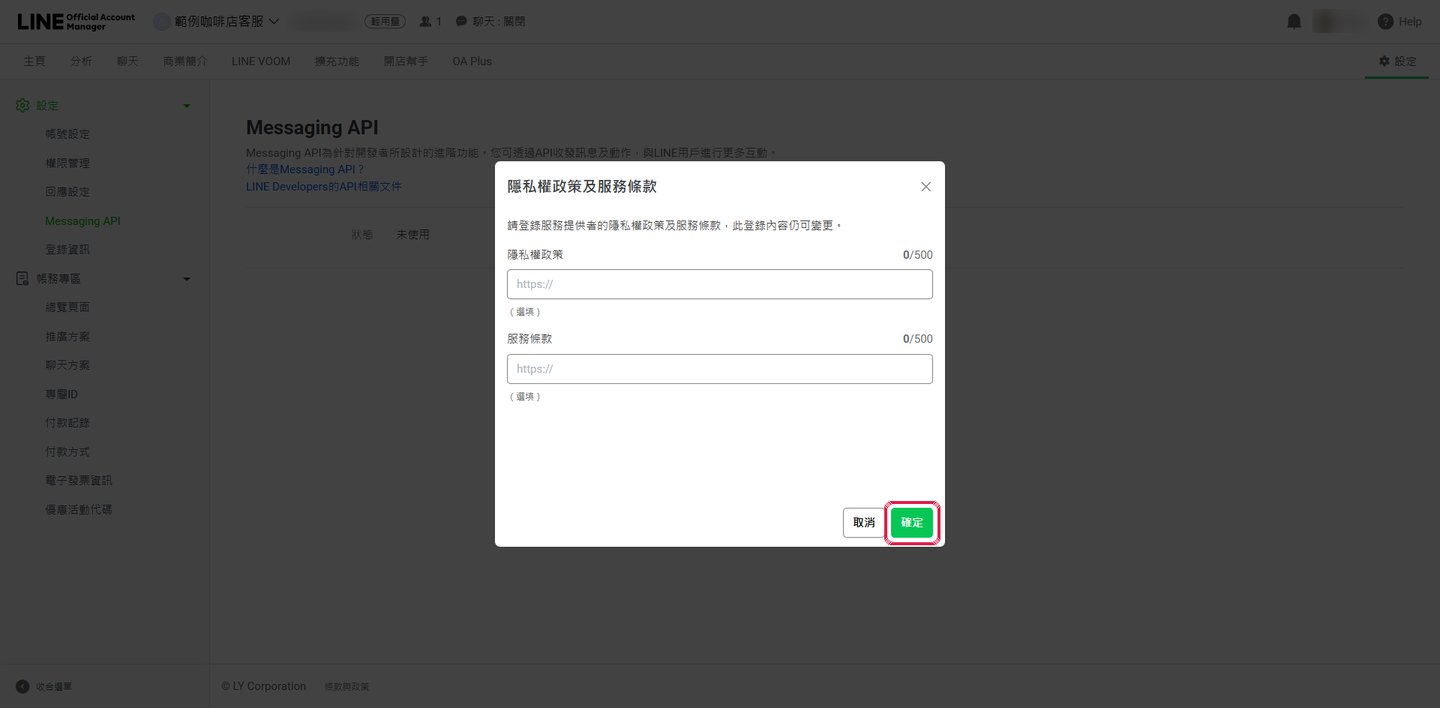Click the chat status bubble icon
This screenshot has height=708, width=1440.
(461, 21)
